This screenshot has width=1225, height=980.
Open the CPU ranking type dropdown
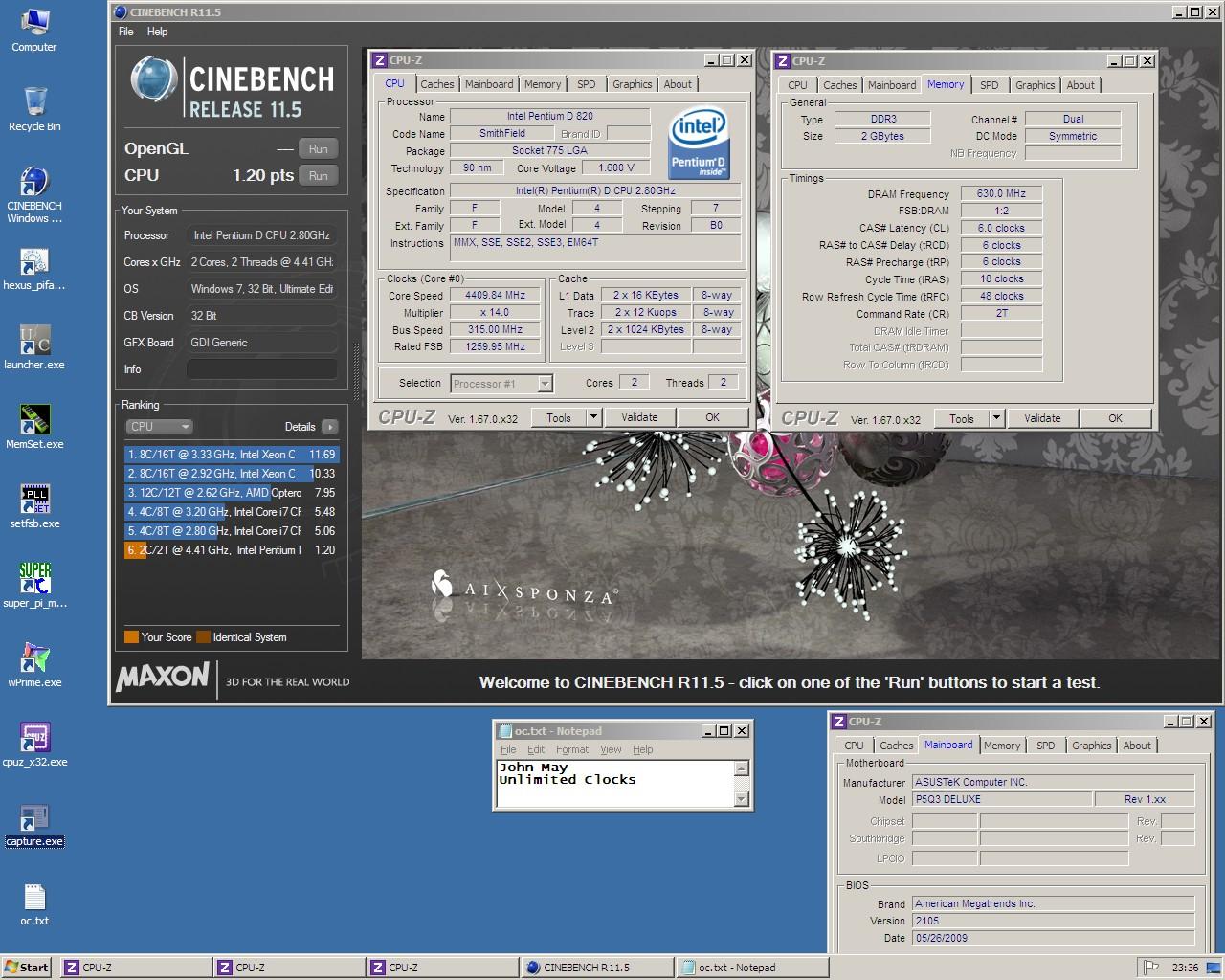159,427
